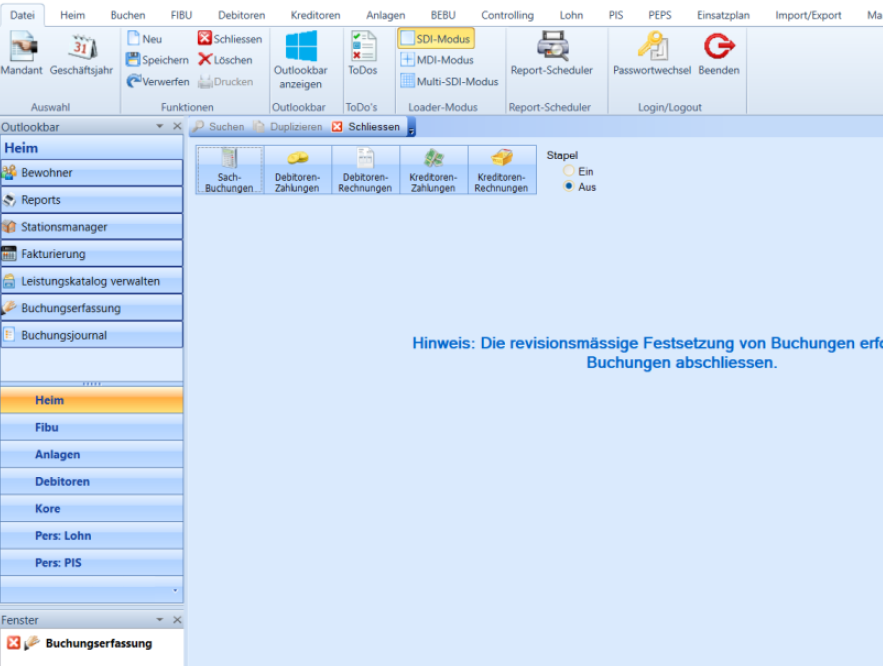Select Debitoren category in Outlookbar
The width and height of the screenshot is (884, 666).
pos(92,482)
